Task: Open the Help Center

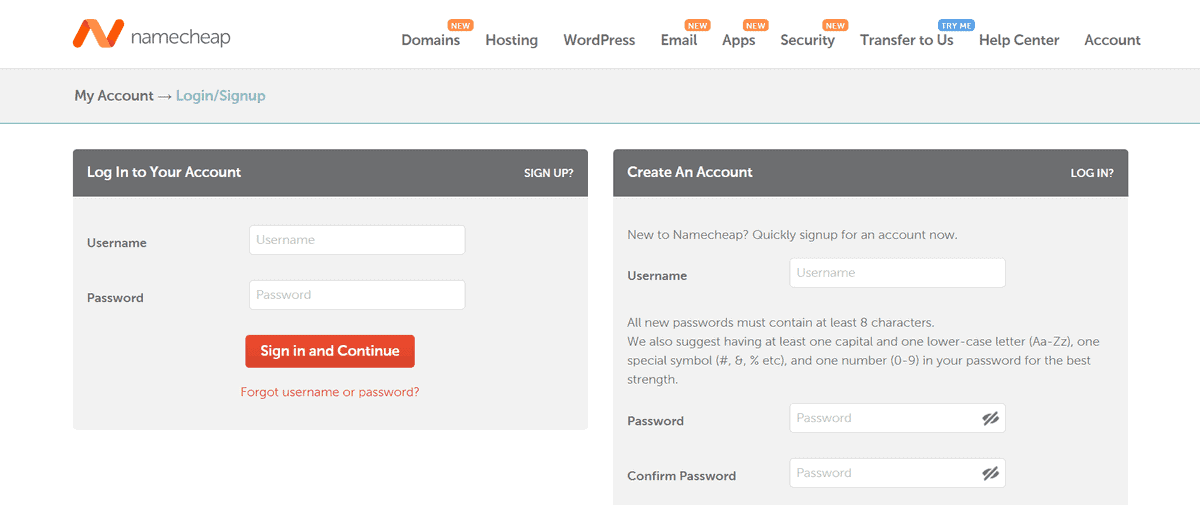Action: coord(1019,40)
